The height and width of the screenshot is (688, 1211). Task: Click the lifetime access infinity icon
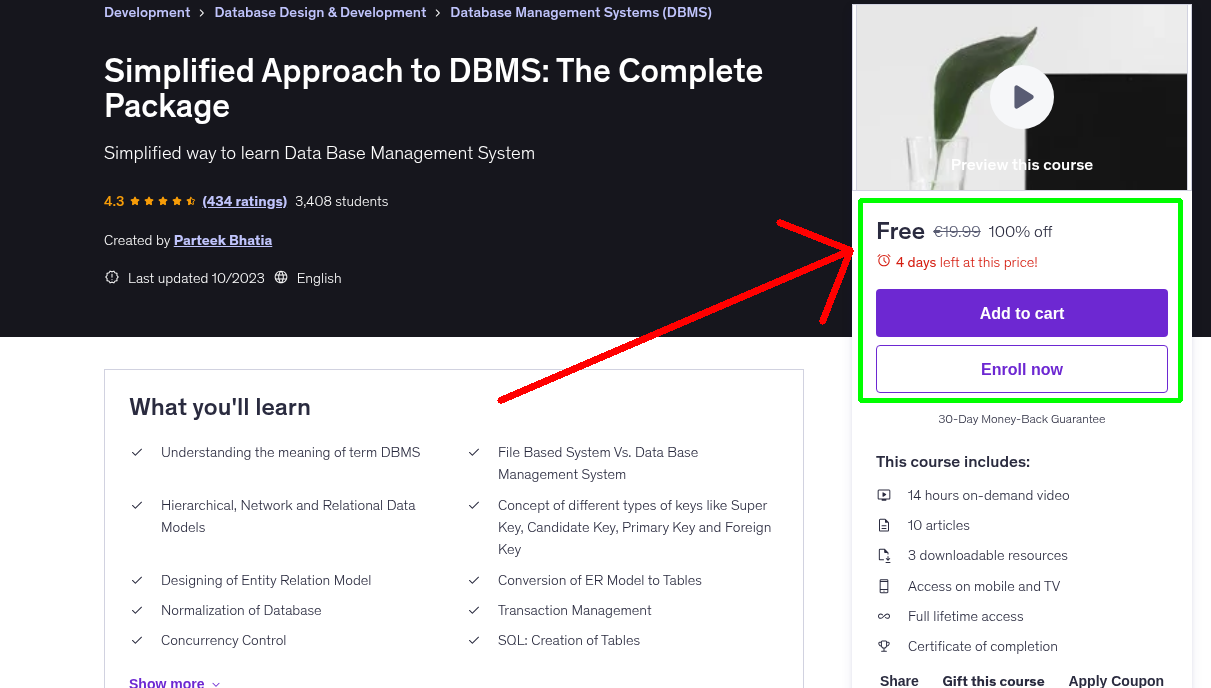(x=884, y=616)
